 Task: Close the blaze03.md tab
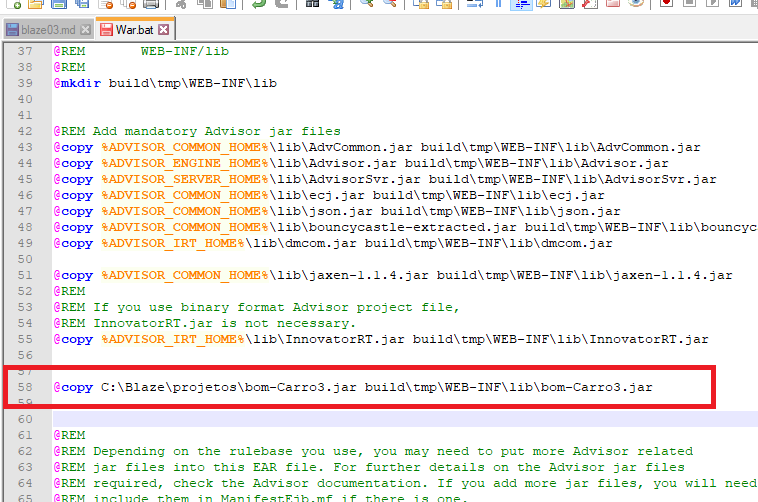pyautogui.click(x=86, y=30)
